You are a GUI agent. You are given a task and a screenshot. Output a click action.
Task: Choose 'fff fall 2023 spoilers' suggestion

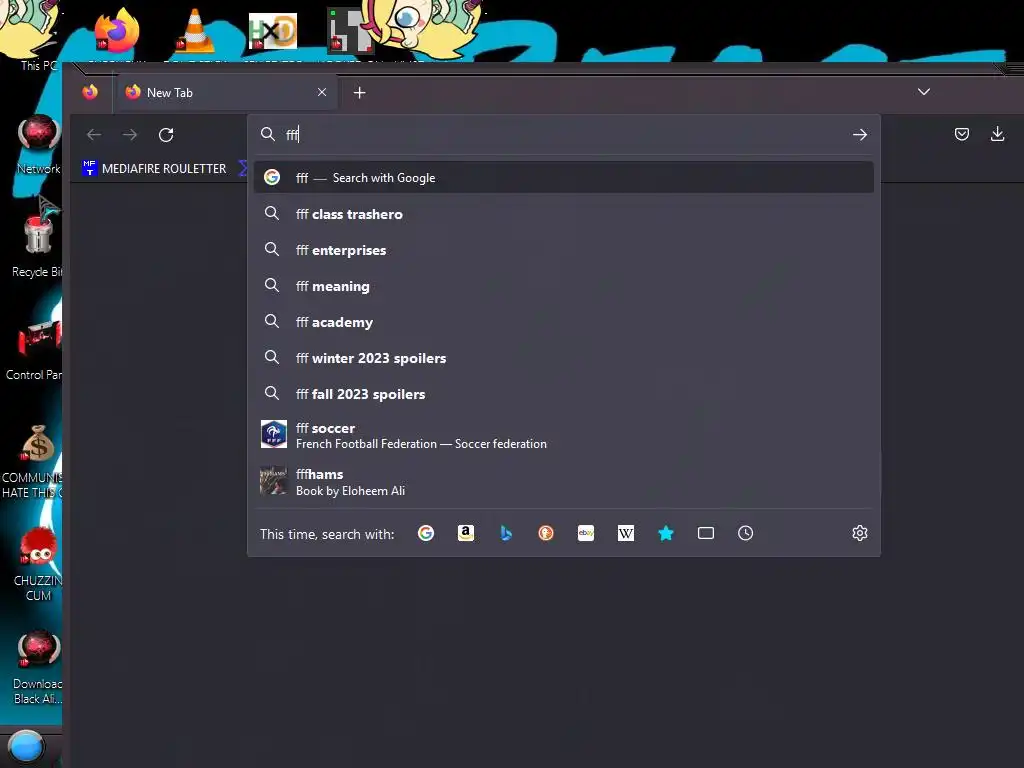pos(564,394)
